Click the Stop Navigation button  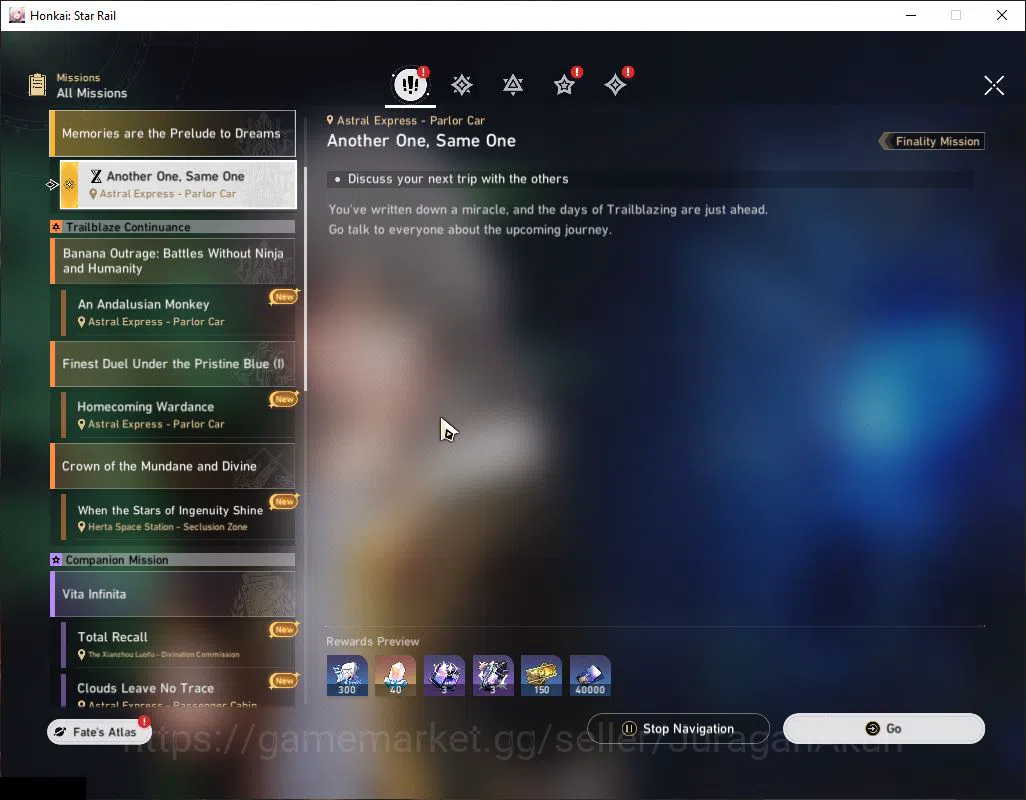click(678, 729)
